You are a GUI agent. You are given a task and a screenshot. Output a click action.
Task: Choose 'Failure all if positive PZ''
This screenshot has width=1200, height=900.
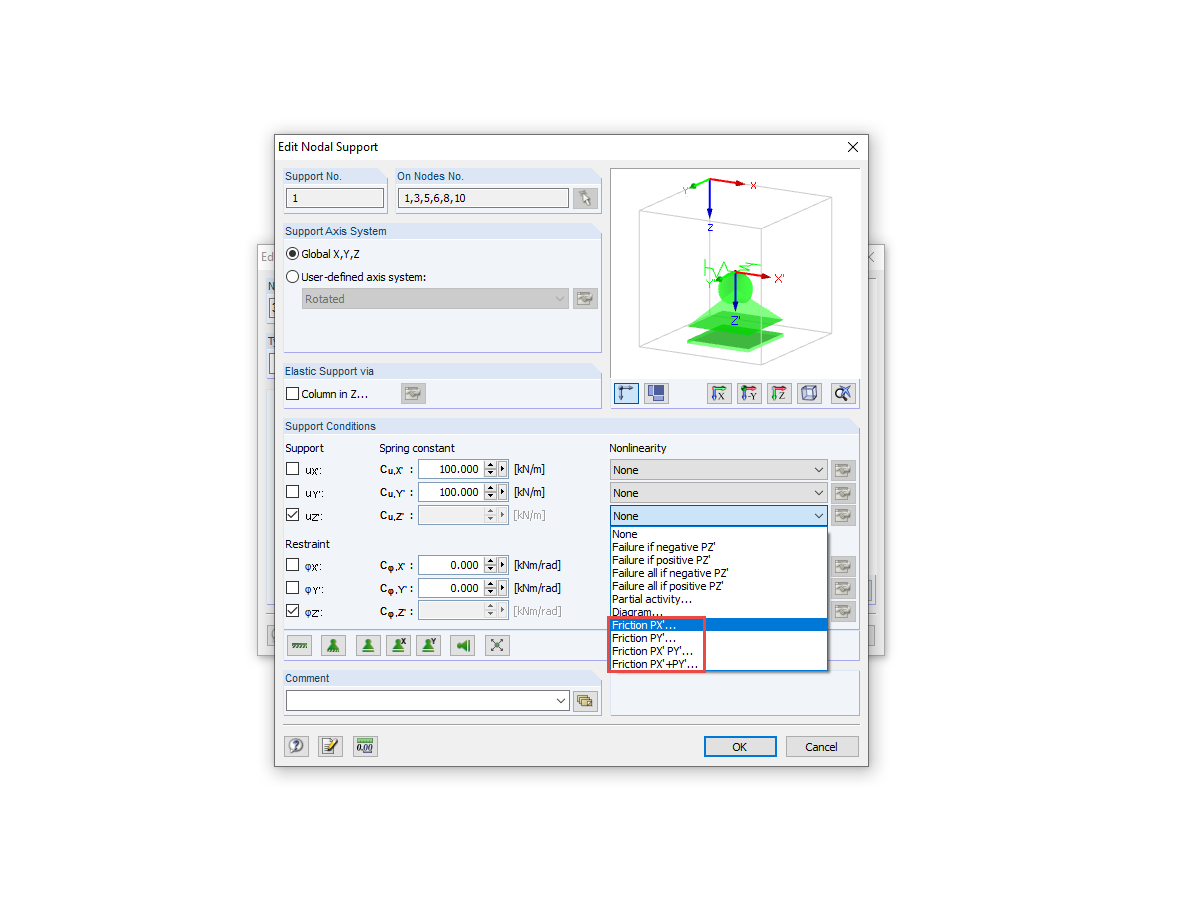[x=719, y=586]
